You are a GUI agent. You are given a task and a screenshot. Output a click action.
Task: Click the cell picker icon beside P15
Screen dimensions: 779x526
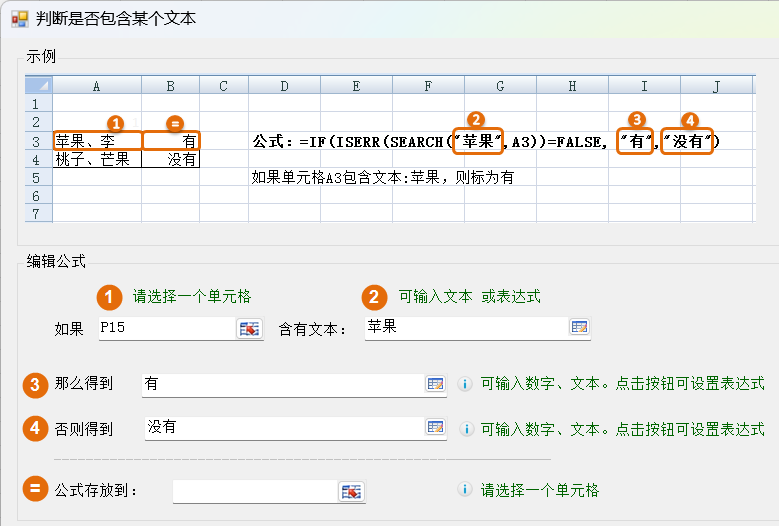(249, 328)
